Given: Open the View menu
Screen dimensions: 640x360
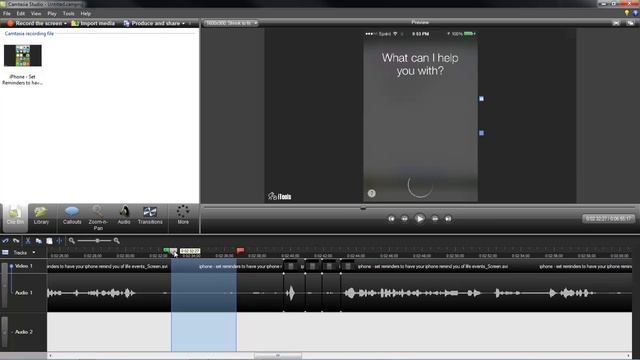Looking at the screenshot, I should point(36,13).
